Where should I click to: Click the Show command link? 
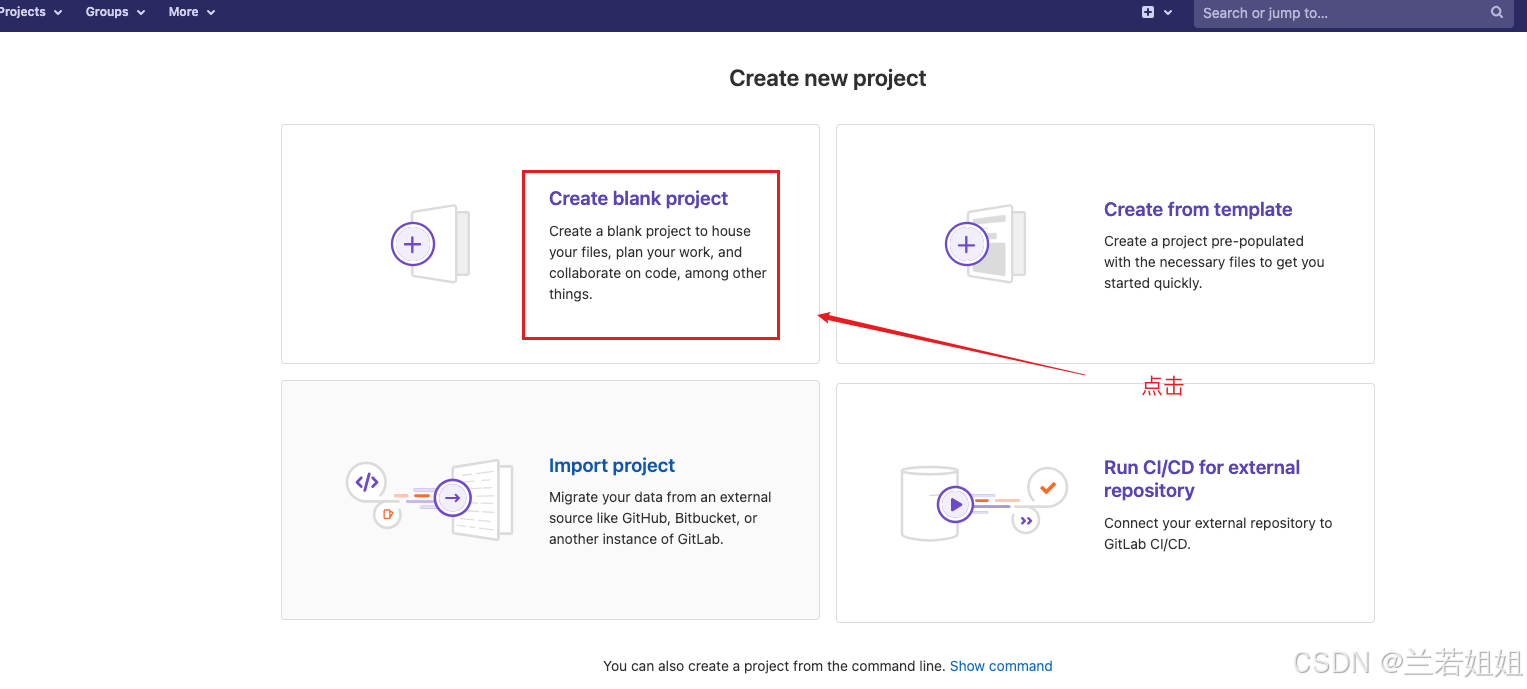coord(1001,666)
